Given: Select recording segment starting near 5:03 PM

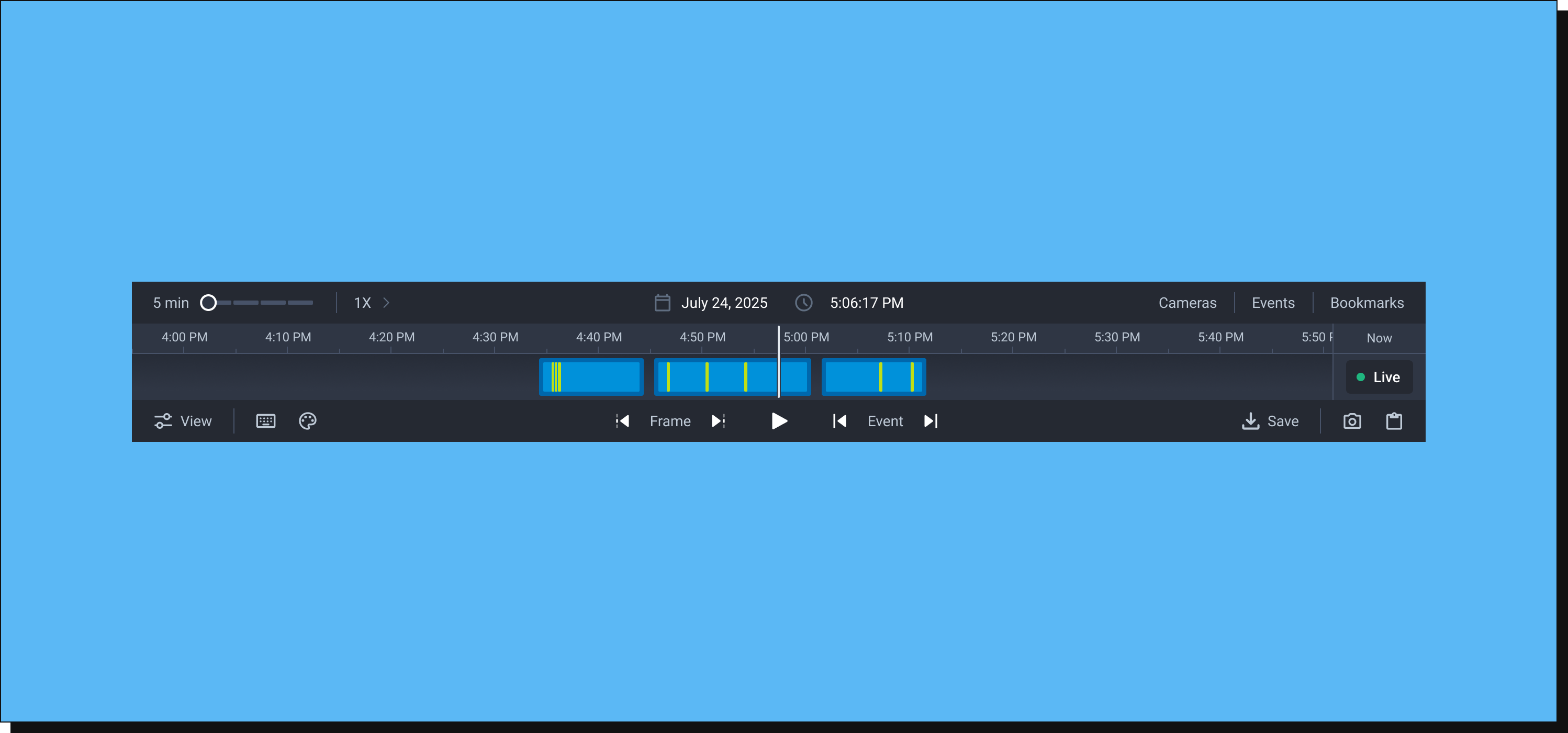Looking at the screenshot, I should click(873, 377).
